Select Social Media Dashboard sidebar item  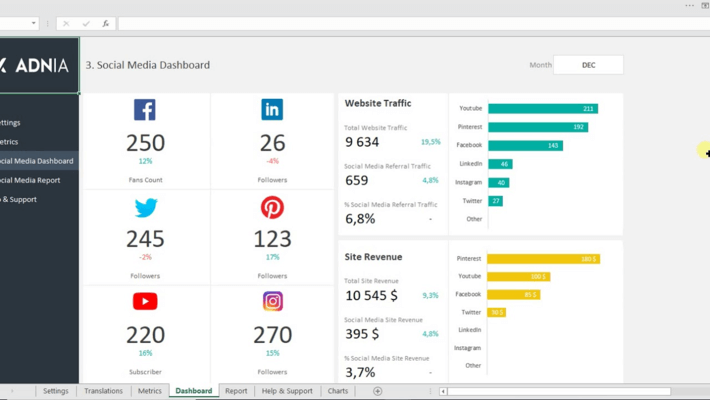[36, 161]
